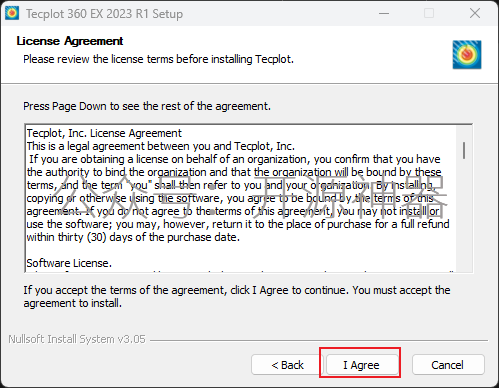Click the Tecplot icon in the title bar
499x388 pixels.
(12, 13)
